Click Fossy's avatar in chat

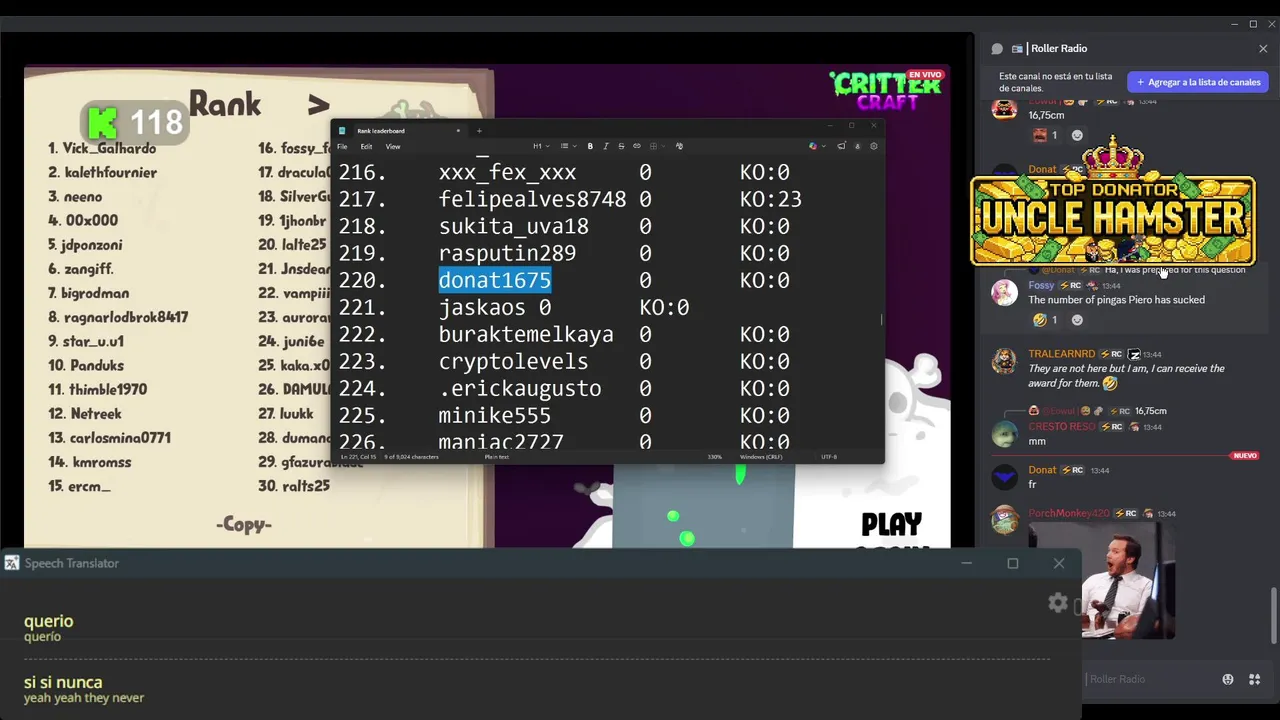[x=1004, y=292]
